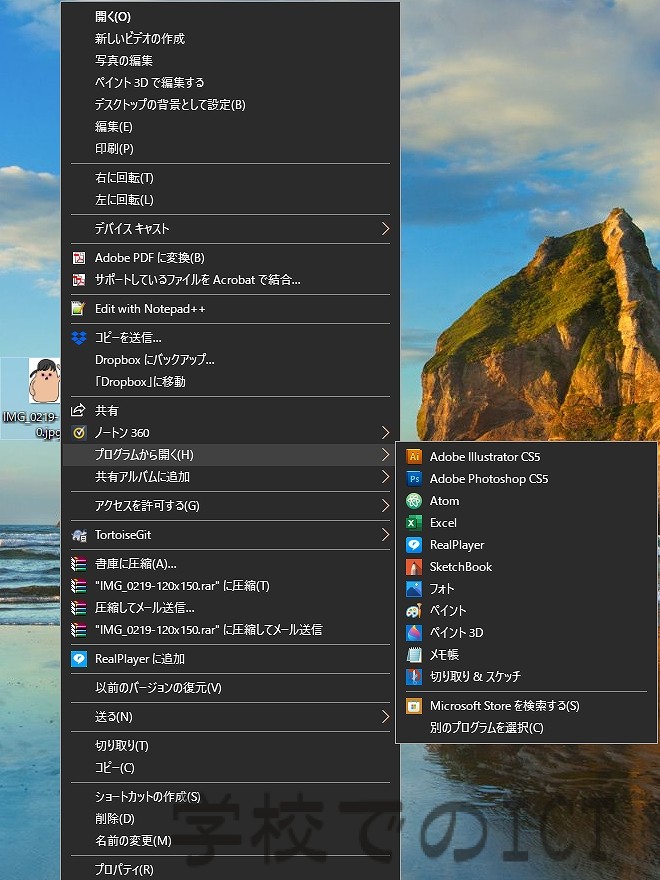The height and width of the screenshot is (880, 660).
Task: Select Dropbox にバックアップ...
Action: point(230,360)
